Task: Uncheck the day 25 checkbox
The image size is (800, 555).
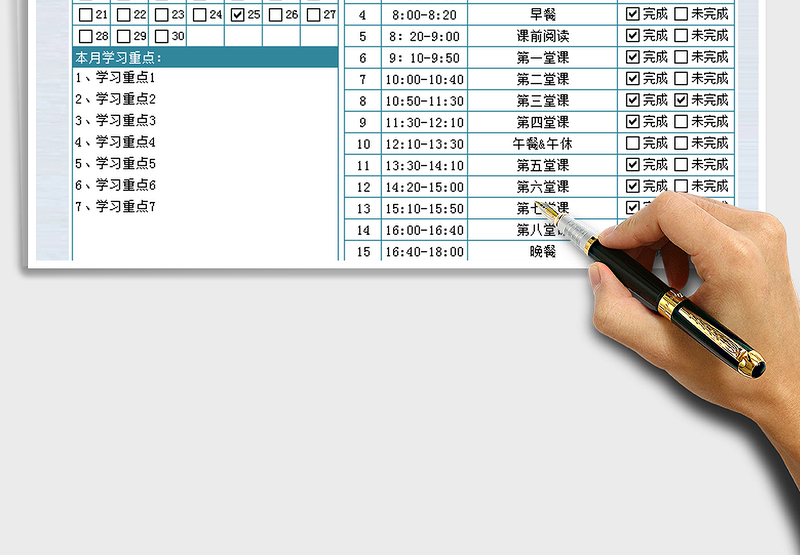Action: pyautogui.click(x=237, y=15)
